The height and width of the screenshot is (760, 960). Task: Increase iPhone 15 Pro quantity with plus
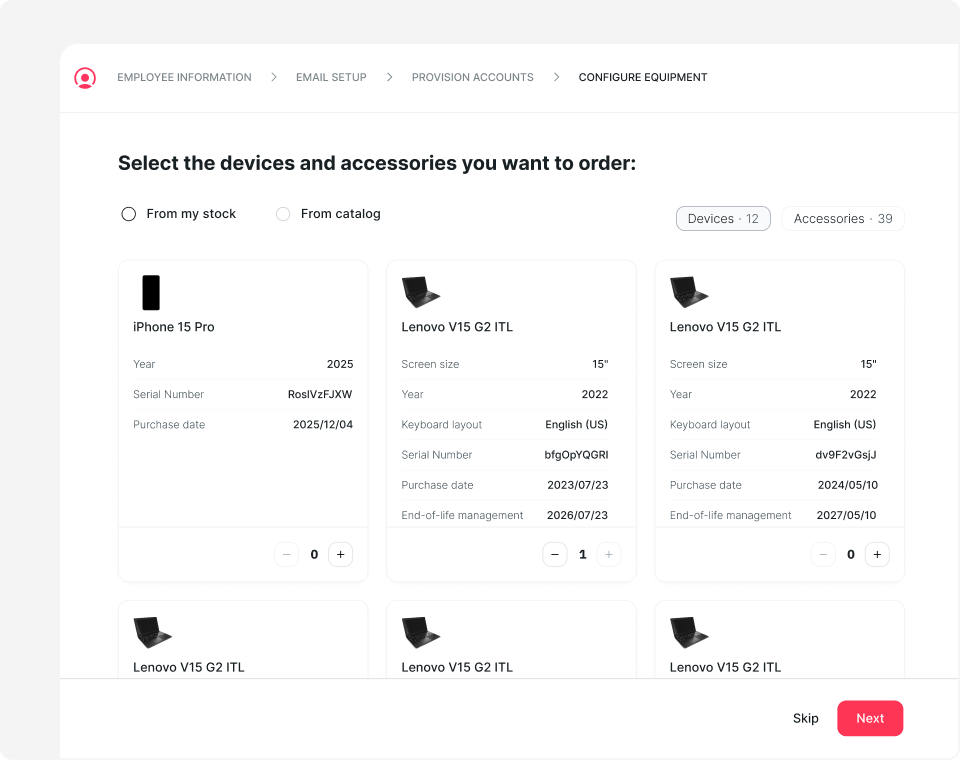pos(340,554)
